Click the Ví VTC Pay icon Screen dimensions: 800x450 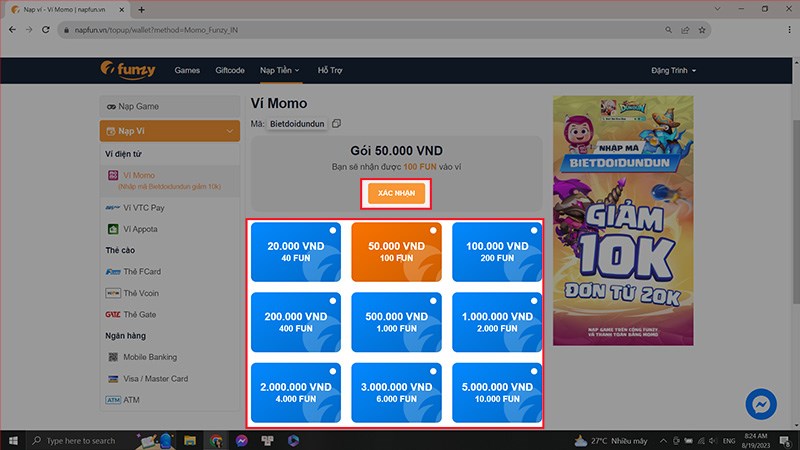click(x=113, y=208)
